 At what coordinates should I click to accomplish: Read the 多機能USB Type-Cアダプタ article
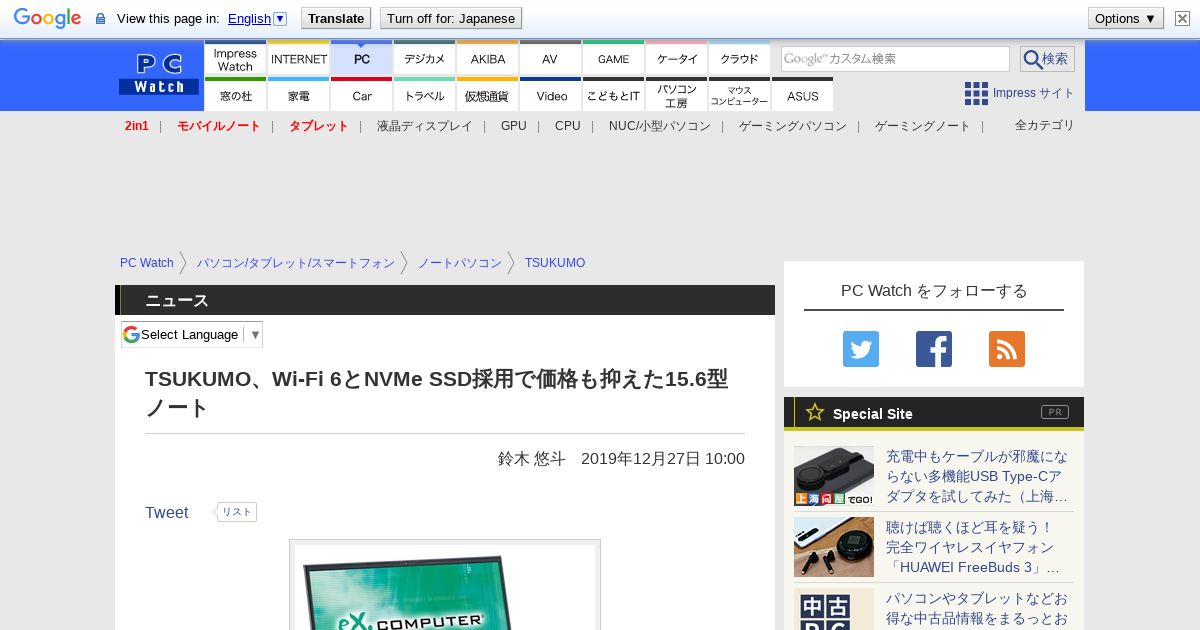[977, 476]
